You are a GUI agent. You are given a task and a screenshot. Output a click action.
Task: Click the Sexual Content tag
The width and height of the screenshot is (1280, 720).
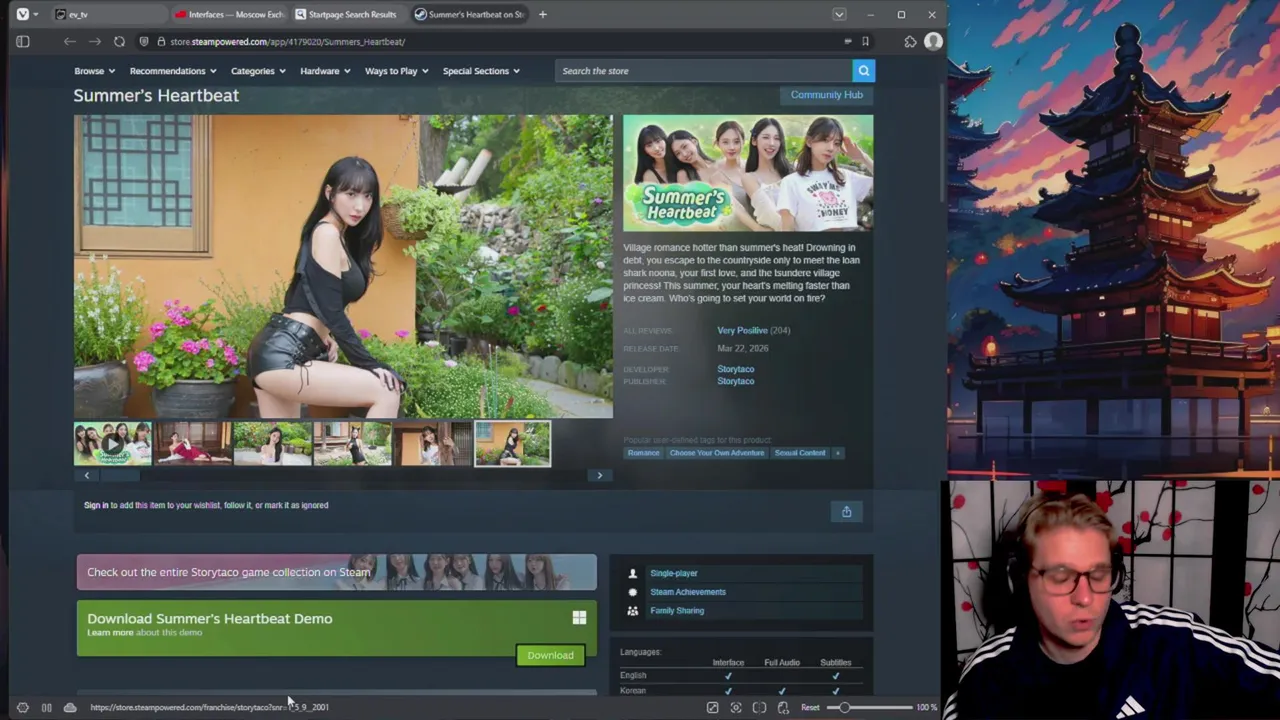pos(800,453)
